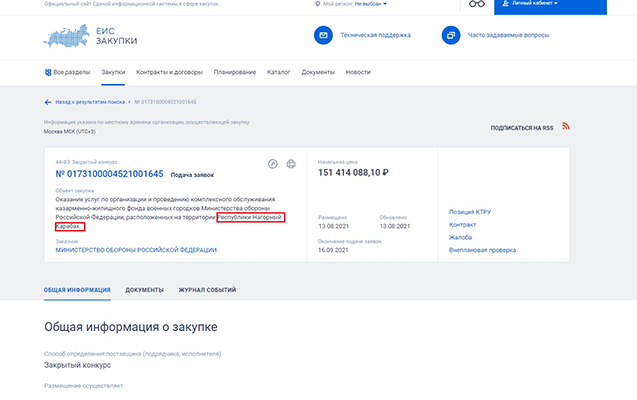Screen dimensions: 637x400
Task: Click the Позиция КТРУ link
Action: pos(470,212)
